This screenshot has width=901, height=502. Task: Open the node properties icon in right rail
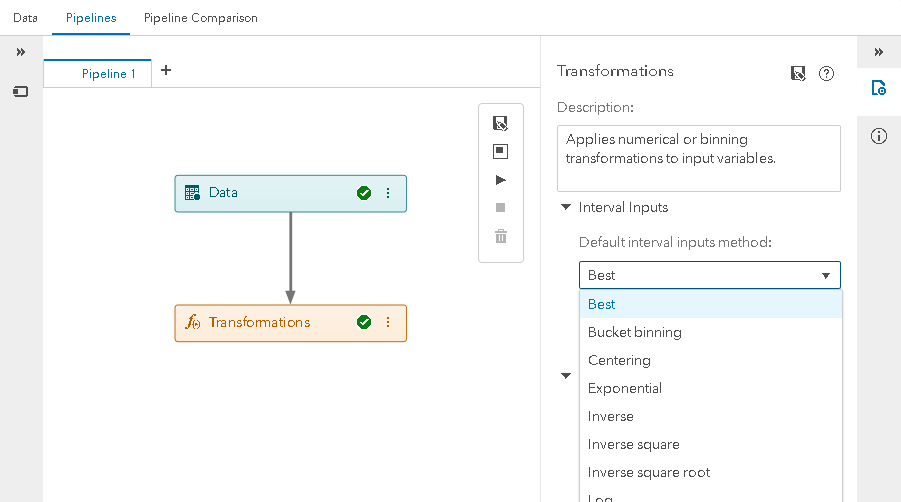pyautogui.click(x=879, y=88)
